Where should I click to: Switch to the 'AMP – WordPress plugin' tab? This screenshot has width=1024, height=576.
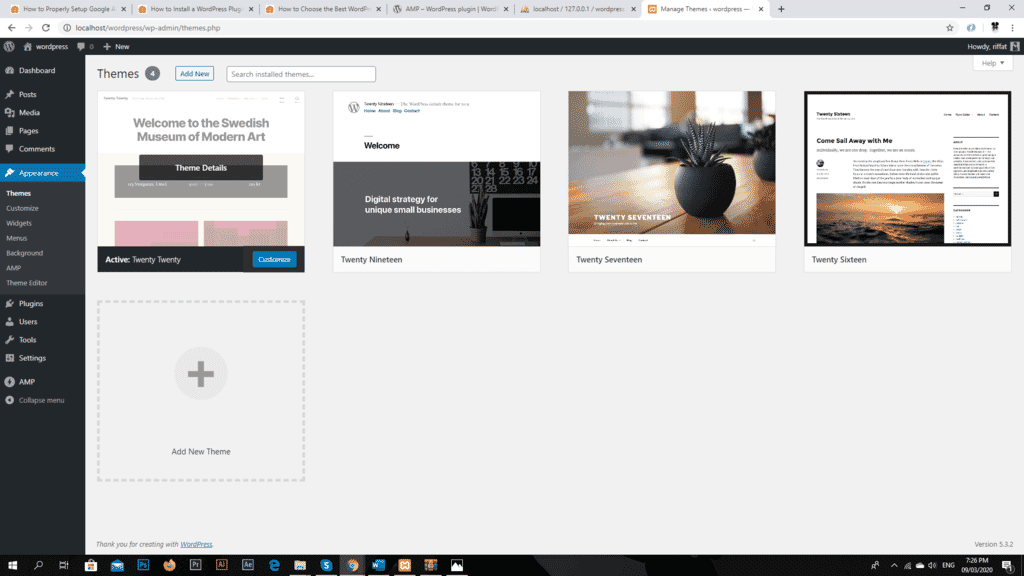(451, 9)
